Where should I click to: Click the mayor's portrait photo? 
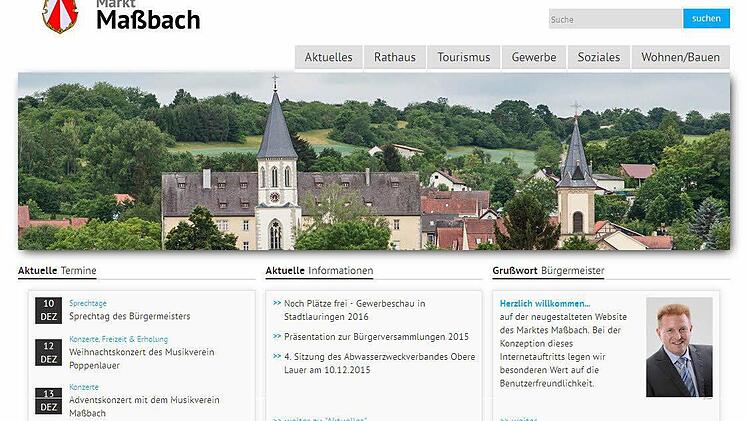[679, 347]
